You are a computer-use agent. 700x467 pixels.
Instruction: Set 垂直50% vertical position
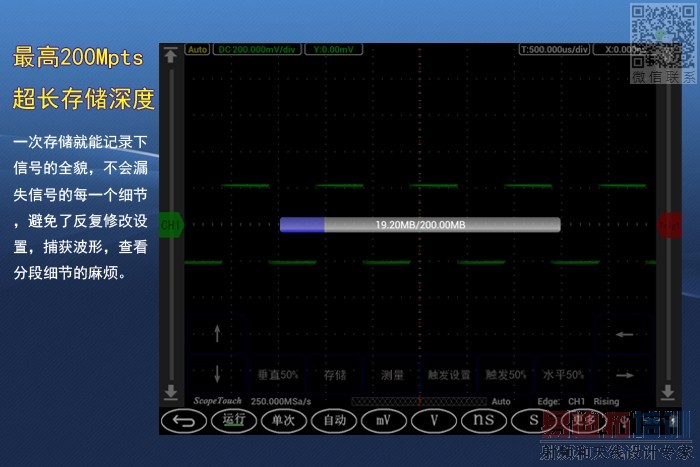[278, 375]
